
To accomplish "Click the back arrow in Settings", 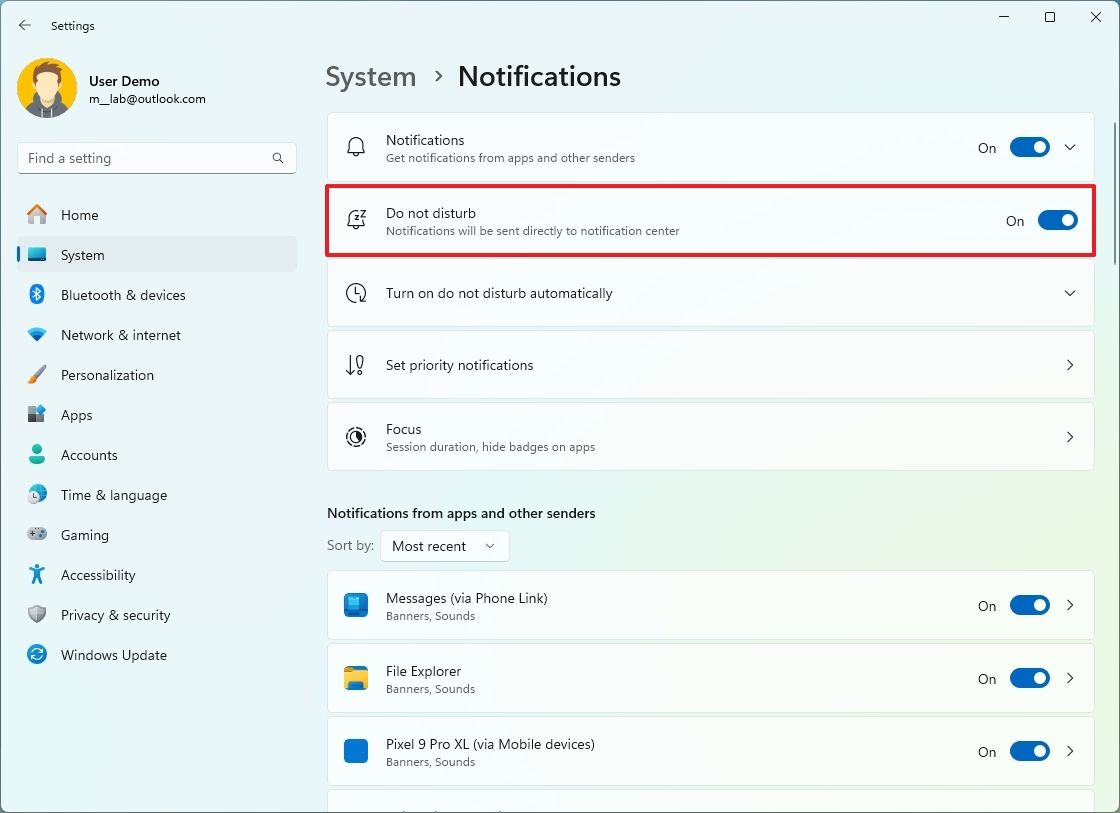I will 24,25.
